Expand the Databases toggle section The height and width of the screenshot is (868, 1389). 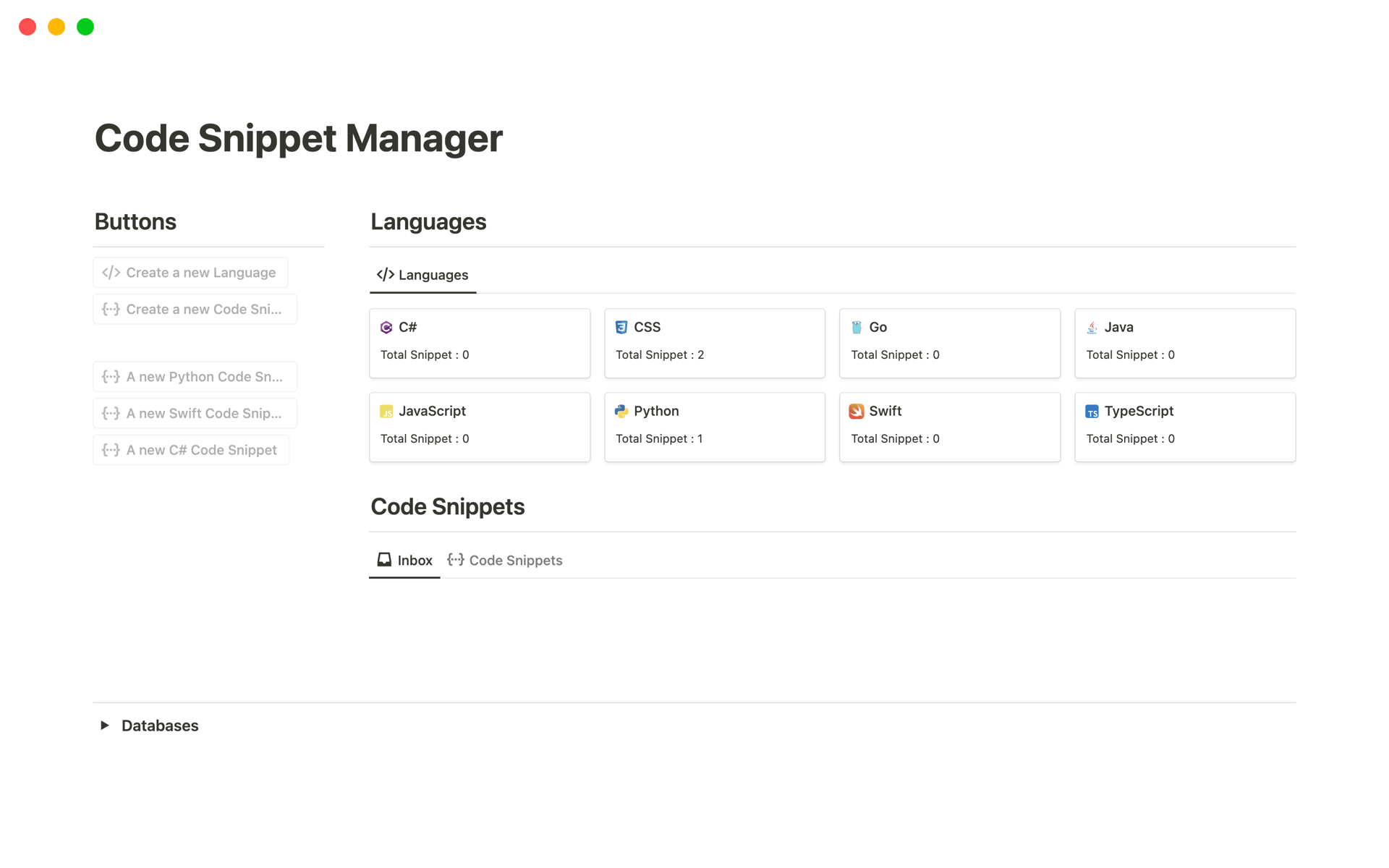click(x=105, y=726)
